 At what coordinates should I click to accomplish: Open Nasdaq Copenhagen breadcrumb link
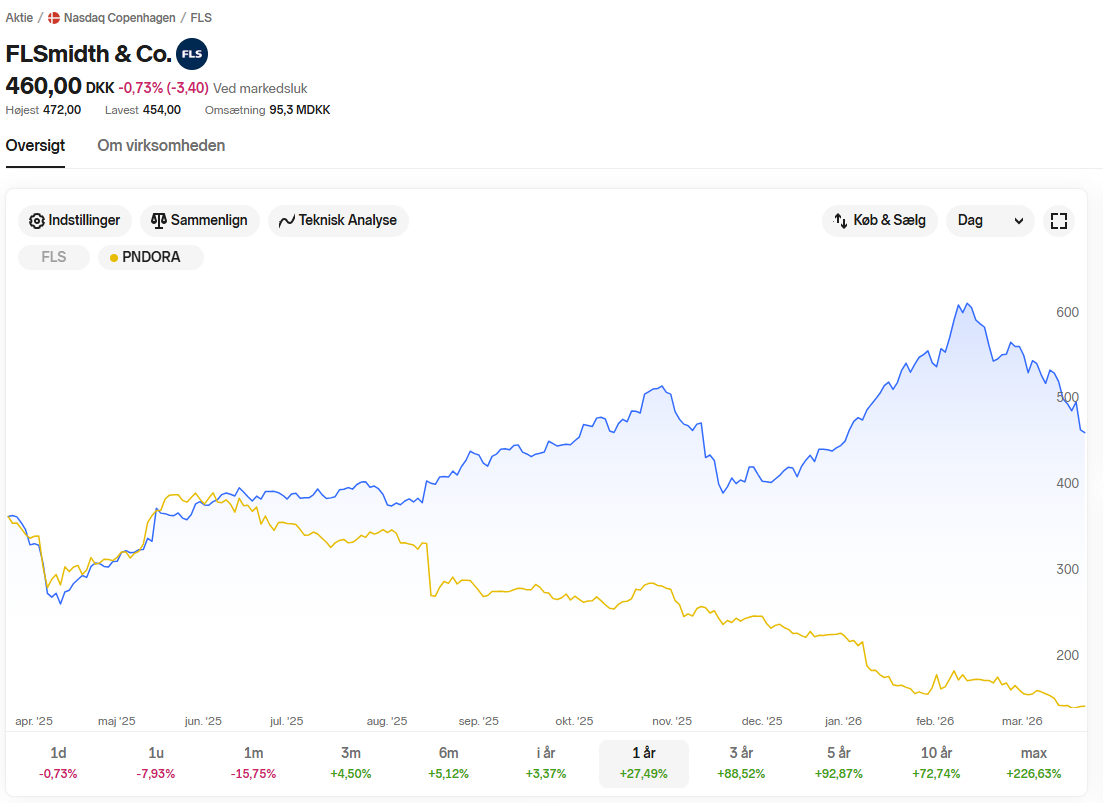point(120,18)
